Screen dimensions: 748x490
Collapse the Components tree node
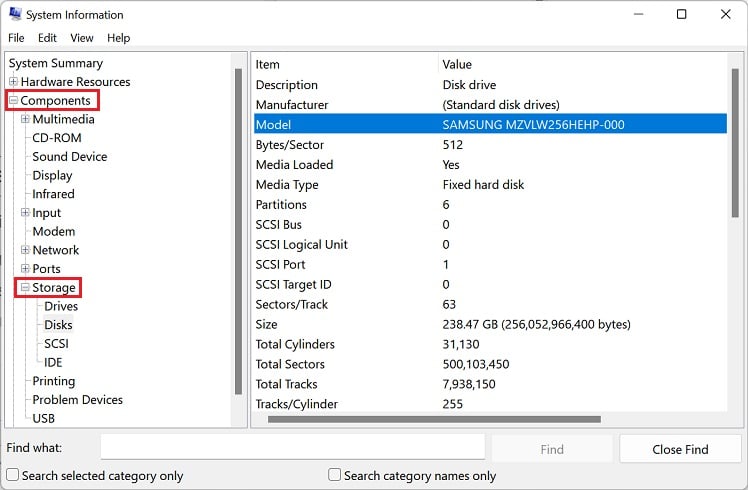click(13, 101)
